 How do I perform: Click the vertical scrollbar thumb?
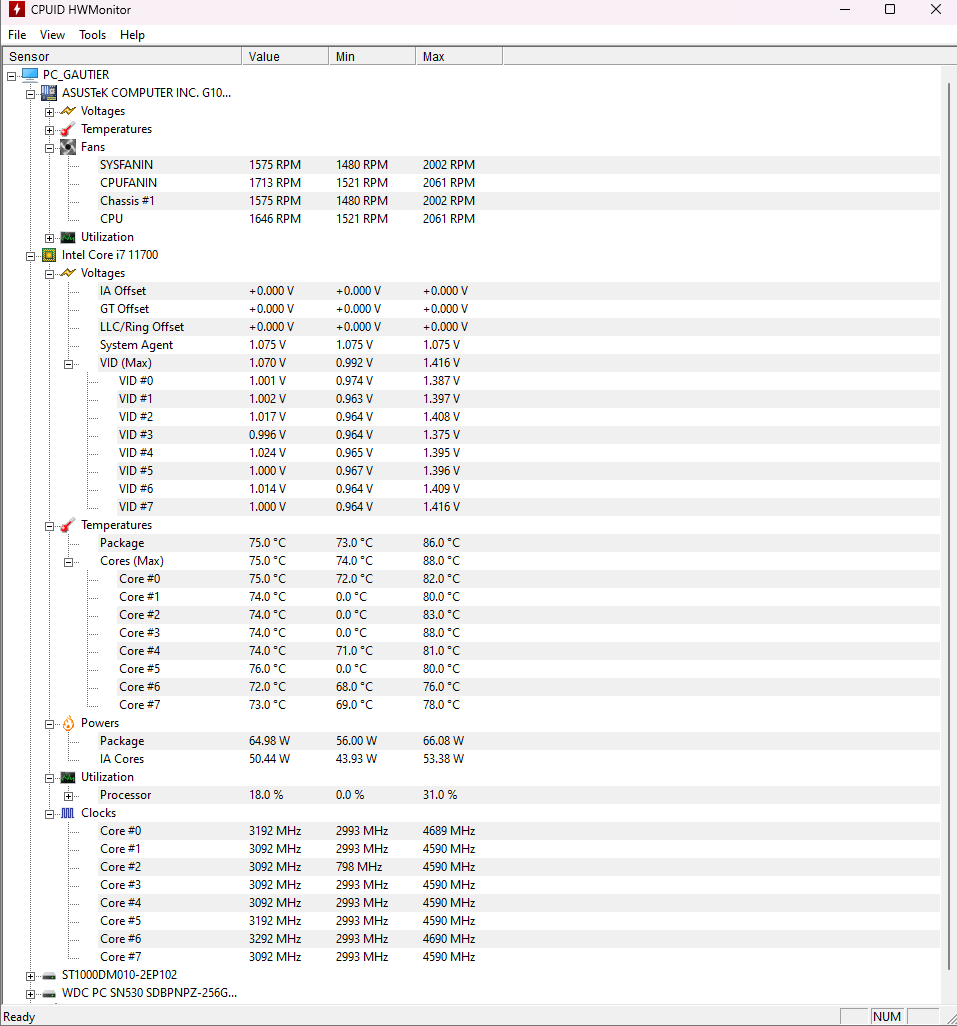pyautogui.click(x=948, y=527)
